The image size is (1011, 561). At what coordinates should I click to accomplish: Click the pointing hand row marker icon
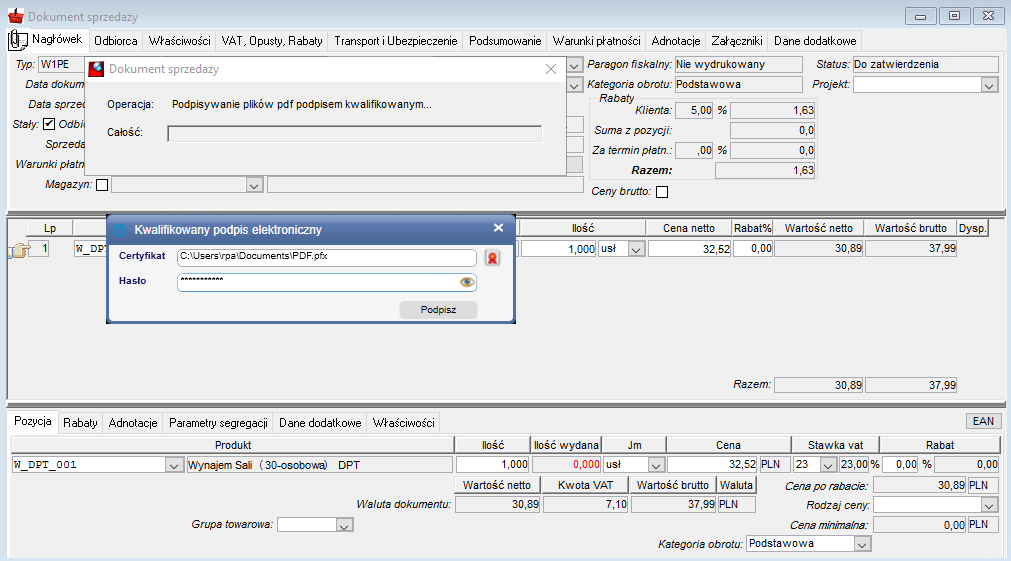(19, 250)
